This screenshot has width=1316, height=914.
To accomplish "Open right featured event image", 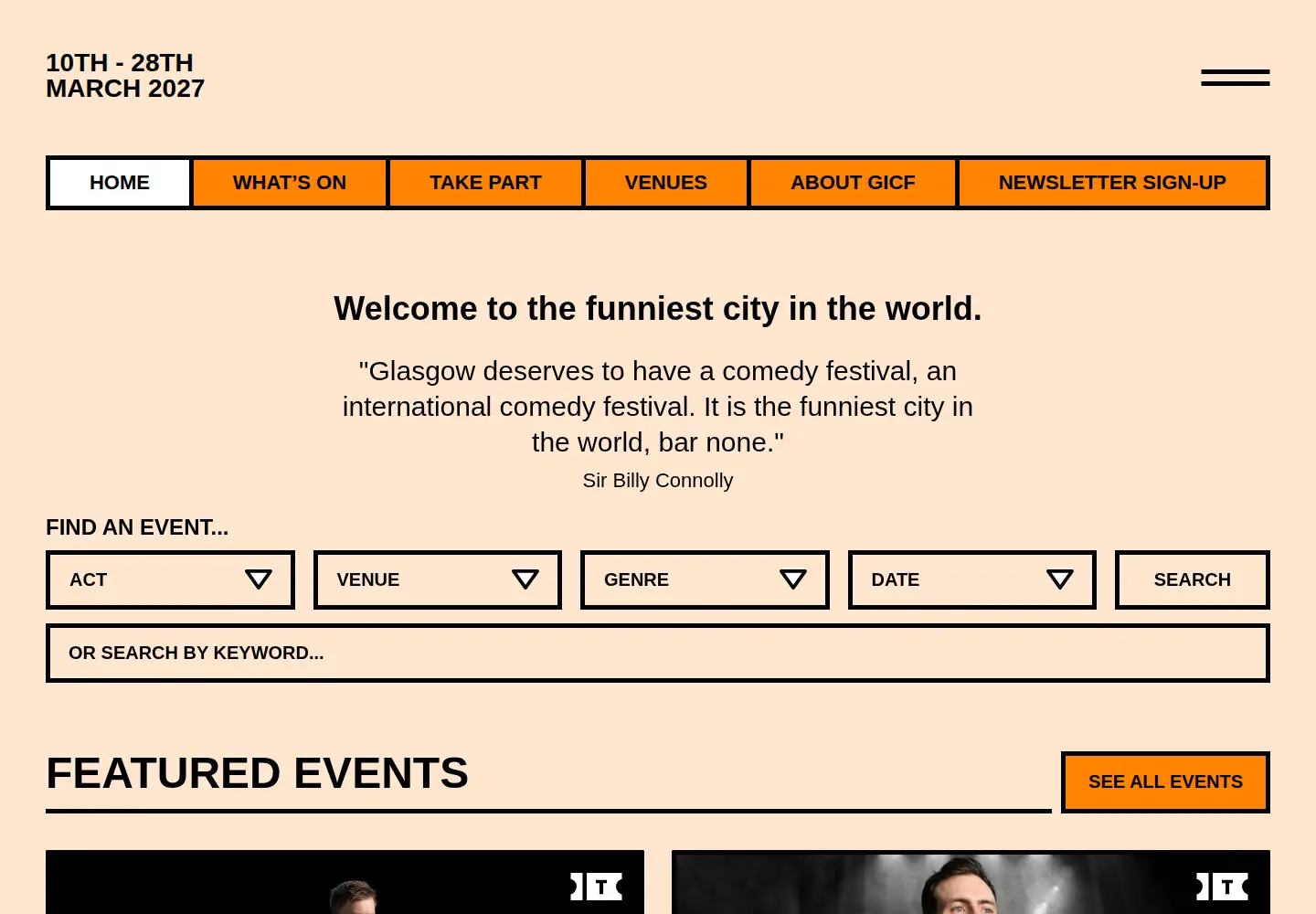I will 971,882.
